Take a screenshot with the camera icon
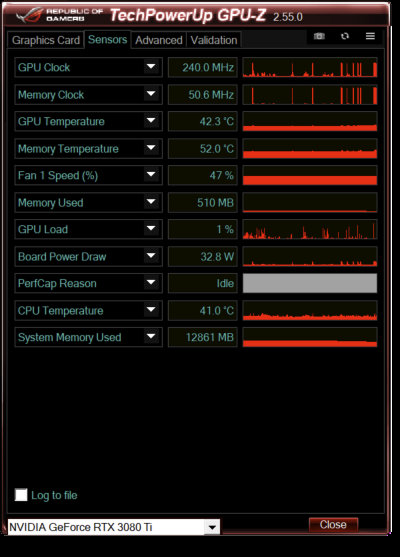 [x=319, y=36]
